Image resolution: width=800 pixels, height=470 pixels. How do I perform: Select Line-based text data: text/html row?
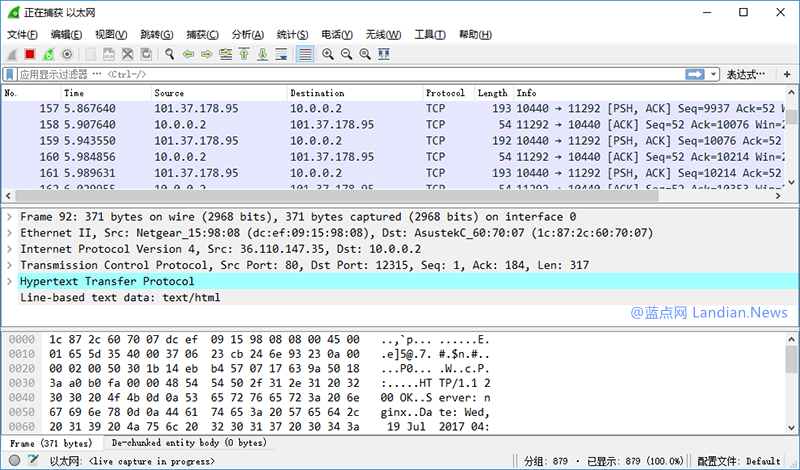pos(408,298)
